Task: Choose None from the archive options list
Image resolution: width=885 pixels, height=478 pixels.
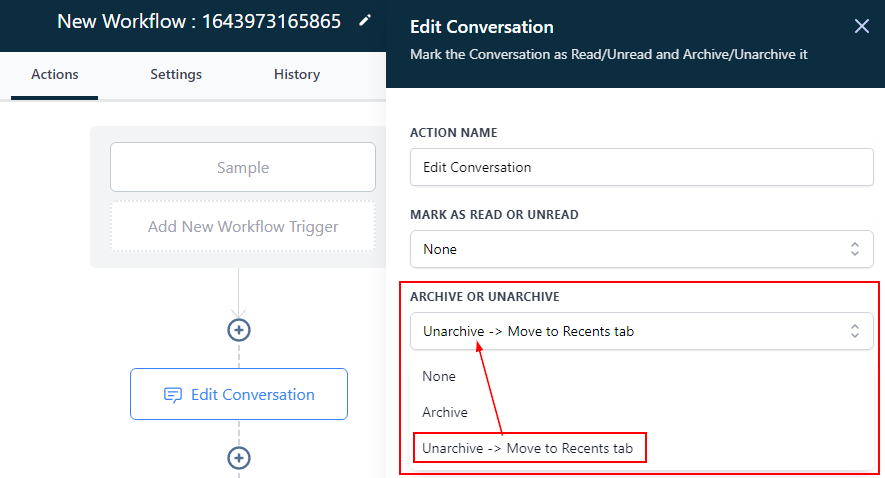Action: (x=439, y=377)
